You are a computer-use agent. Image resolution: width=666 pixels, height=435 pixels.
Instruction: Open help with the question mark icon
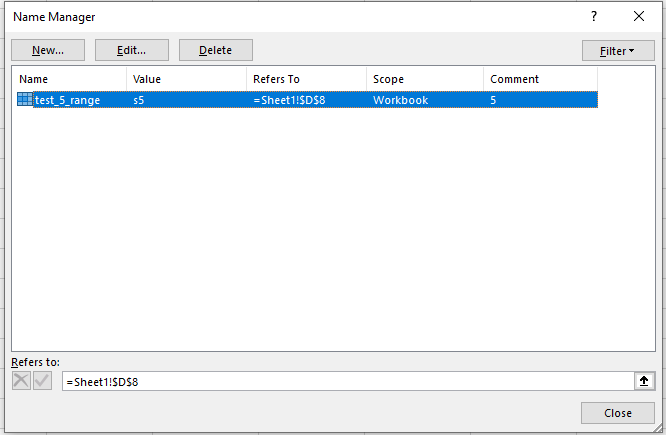pyautogui.click(x=594, y=16)
